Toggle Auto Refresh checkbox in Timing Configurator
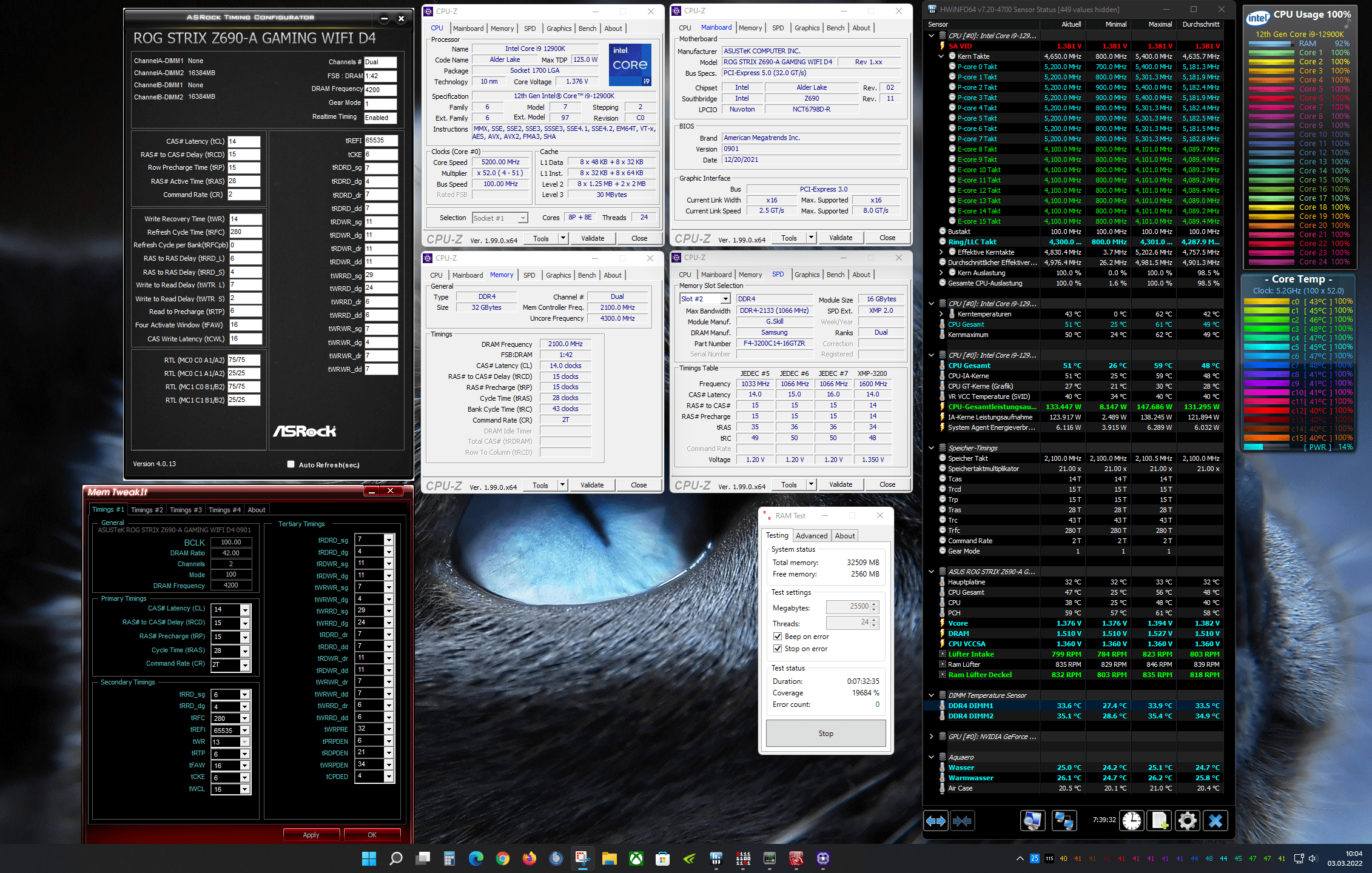The image size is (1372, 873). [291, 464]
